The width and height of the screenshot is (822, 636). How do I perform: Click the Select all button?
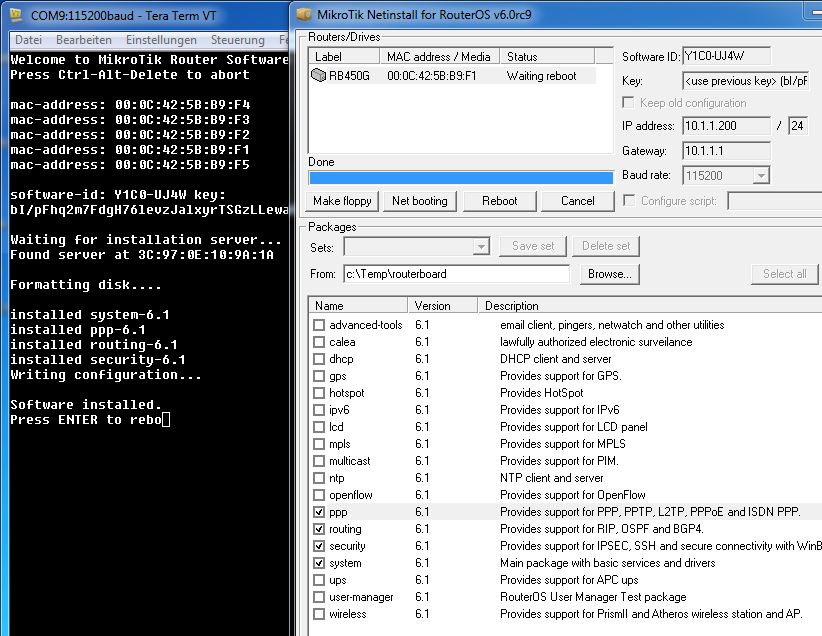(784, 274)
